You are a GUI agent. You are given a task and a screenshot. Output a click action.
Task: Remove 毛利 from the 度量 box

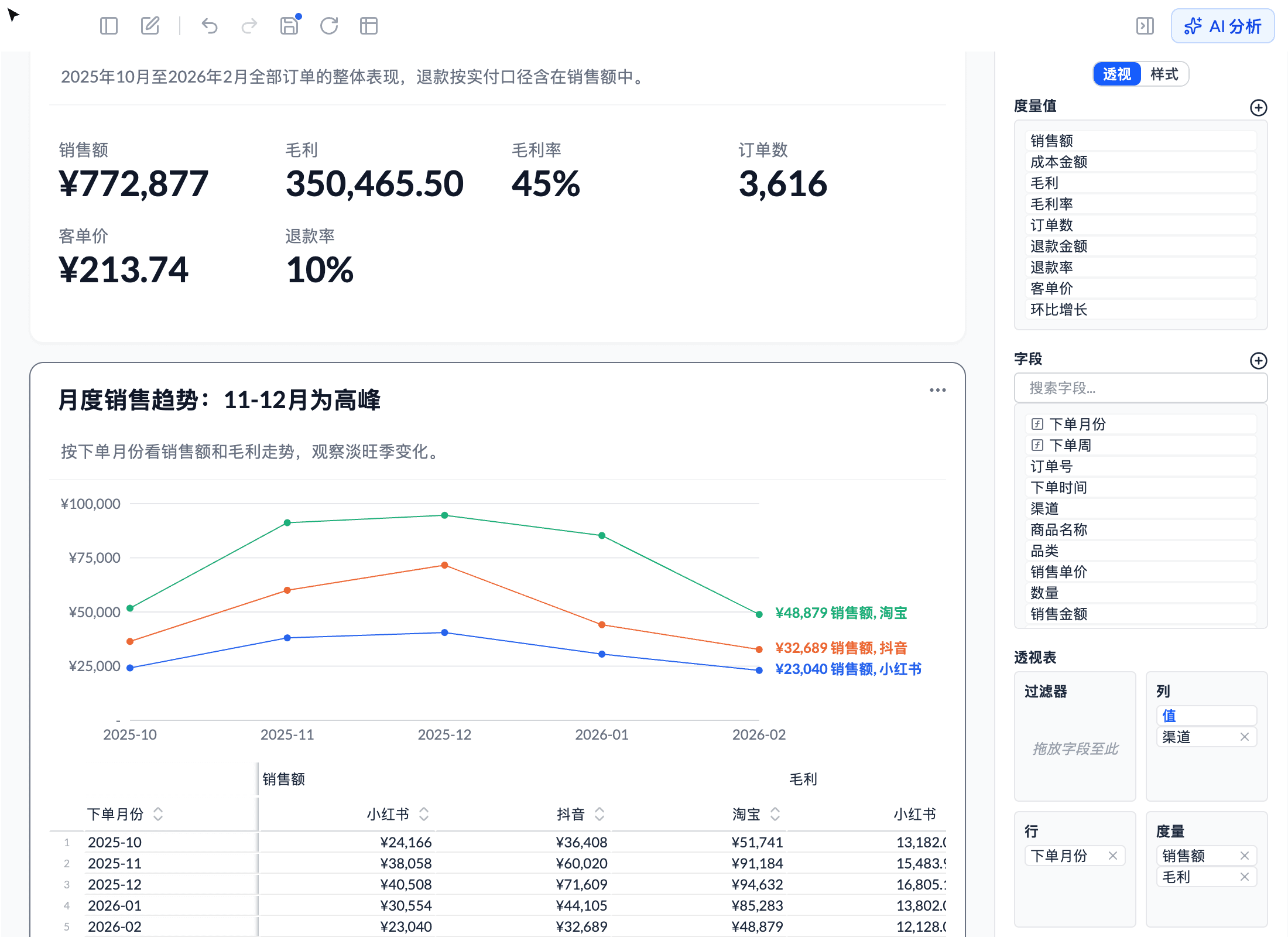[x=1245, y=877]
